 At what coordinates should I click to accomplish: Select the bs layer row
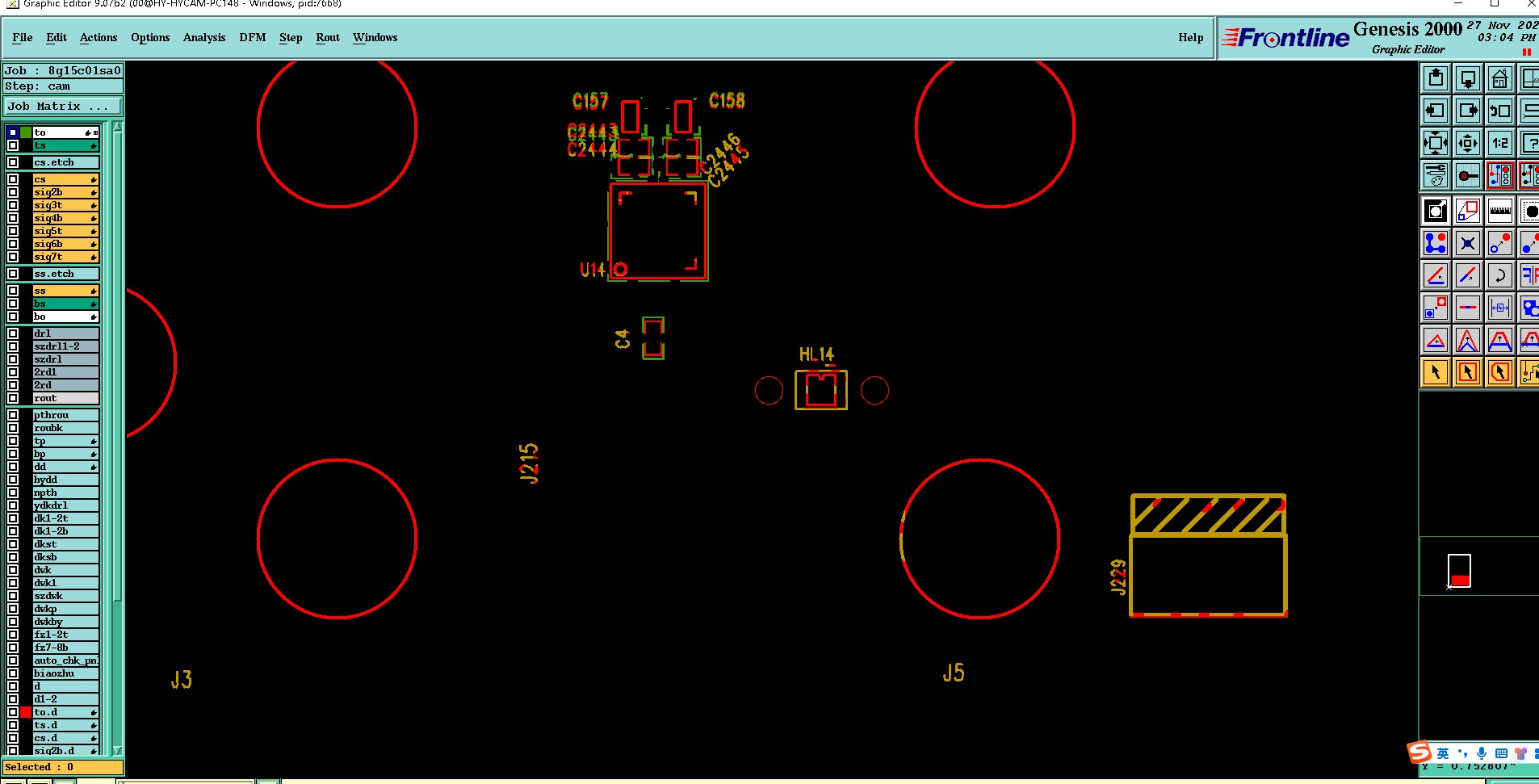(65, 304)
